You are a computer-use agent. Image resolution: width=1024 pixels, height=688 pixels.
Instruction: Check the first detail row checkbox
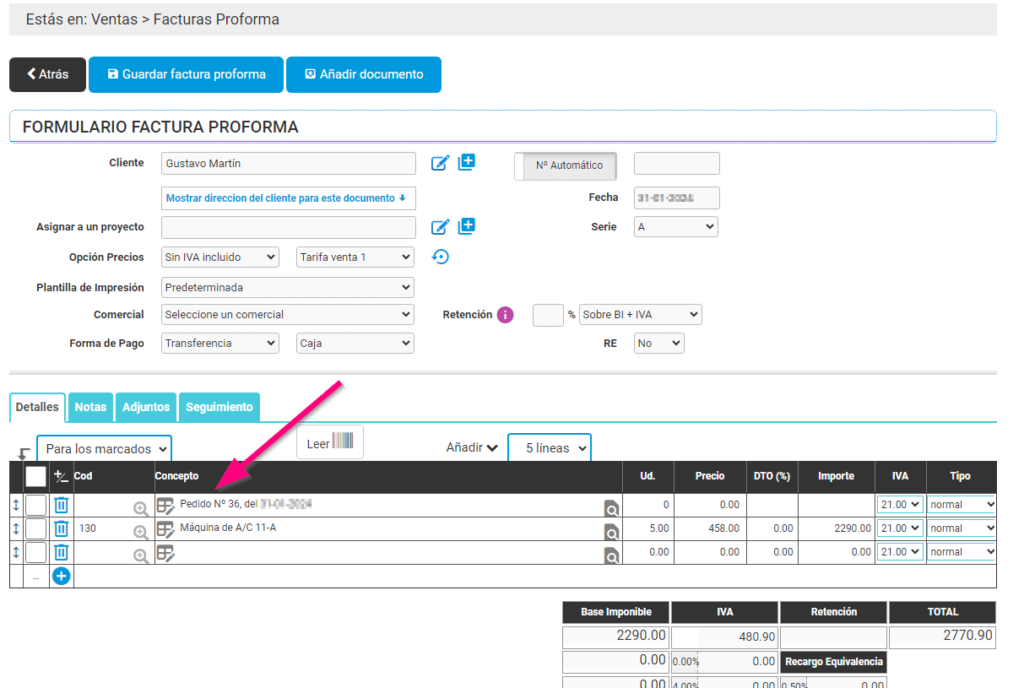[x=35, y=504]
